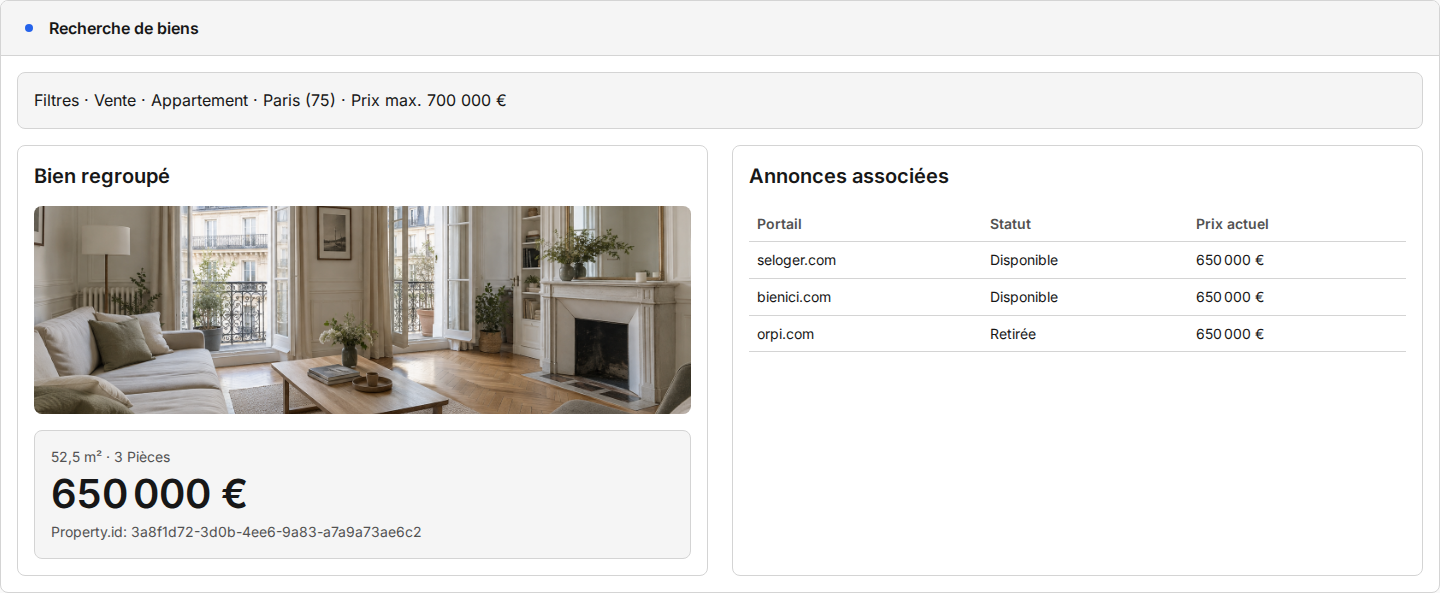The height and width of the screenshot is (593, 1440).
Task: Click the large 650 000 € price
Action: point(149,494)
